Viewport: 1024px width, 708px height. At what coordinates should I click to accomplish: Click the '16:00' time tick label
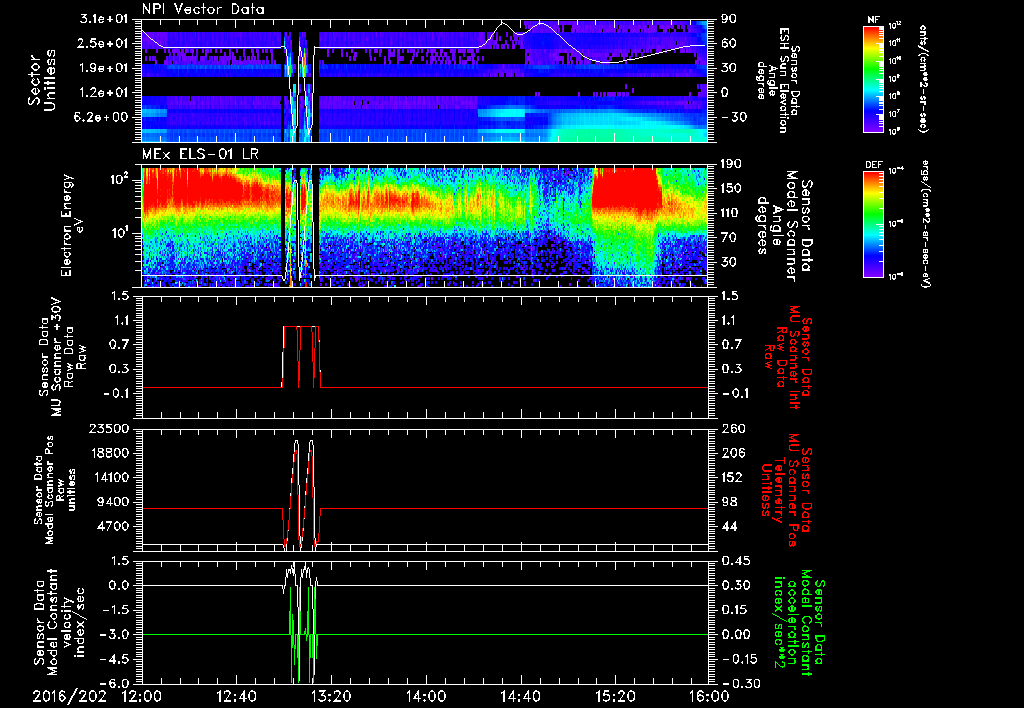click(x=708, y=696)
